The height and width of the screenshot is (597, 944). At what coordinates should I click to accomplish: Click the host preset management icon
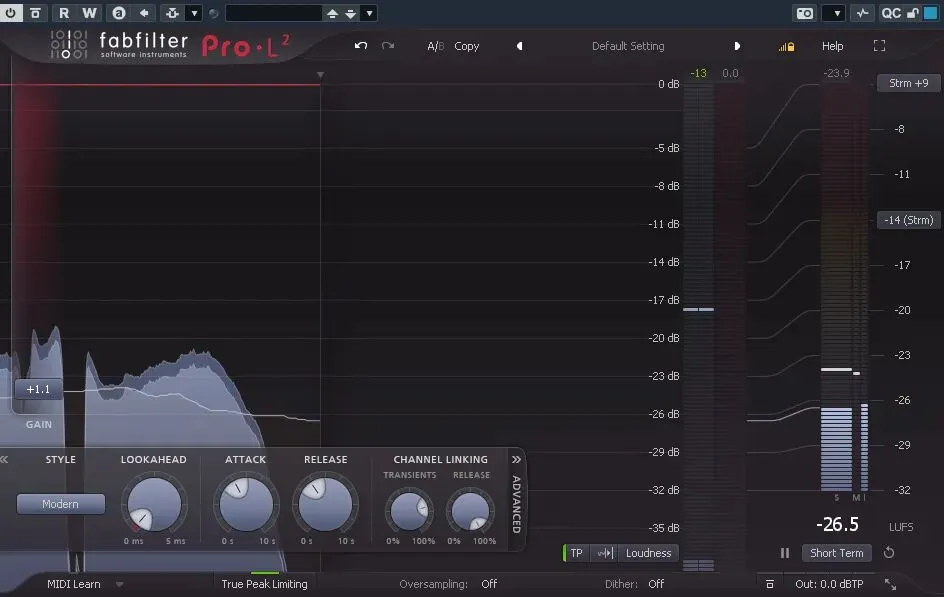[172, 13]
